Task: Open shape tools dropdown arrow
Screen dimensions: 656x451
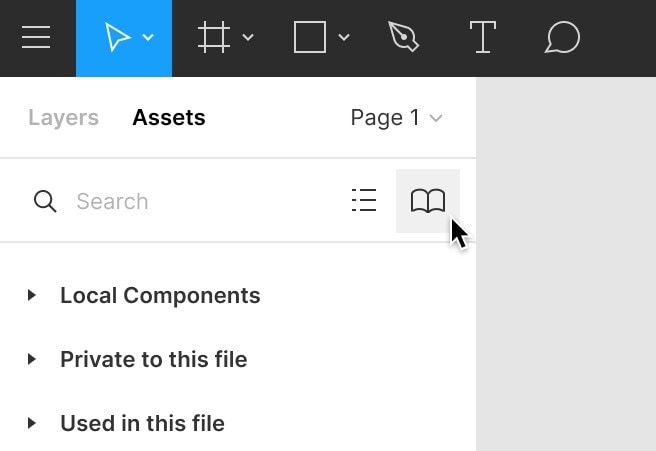Action: pyautogui.click(x=344, y=38)
